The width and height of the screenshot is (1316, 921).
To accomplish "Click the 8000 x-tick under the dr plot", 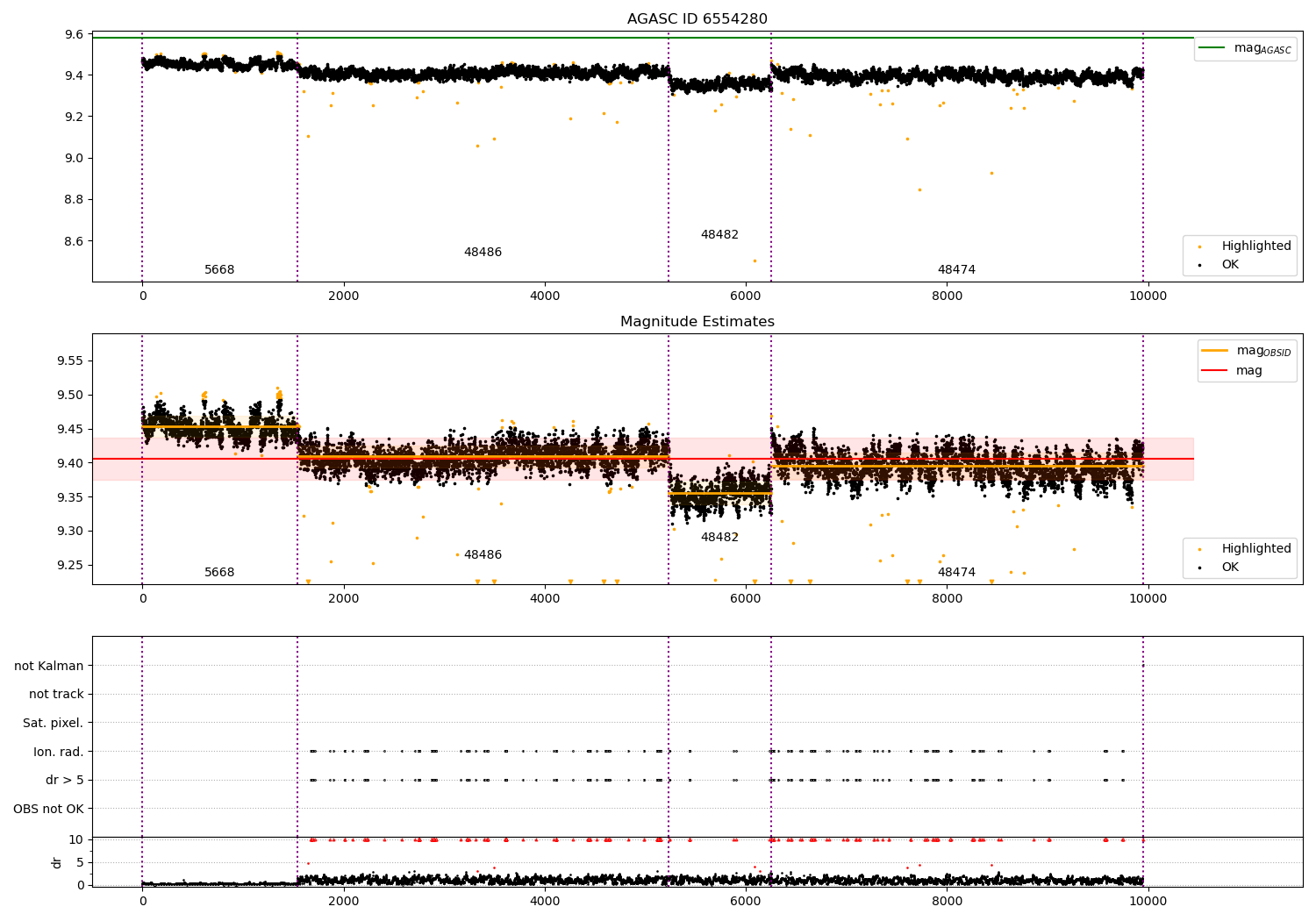I will point(948,901).
